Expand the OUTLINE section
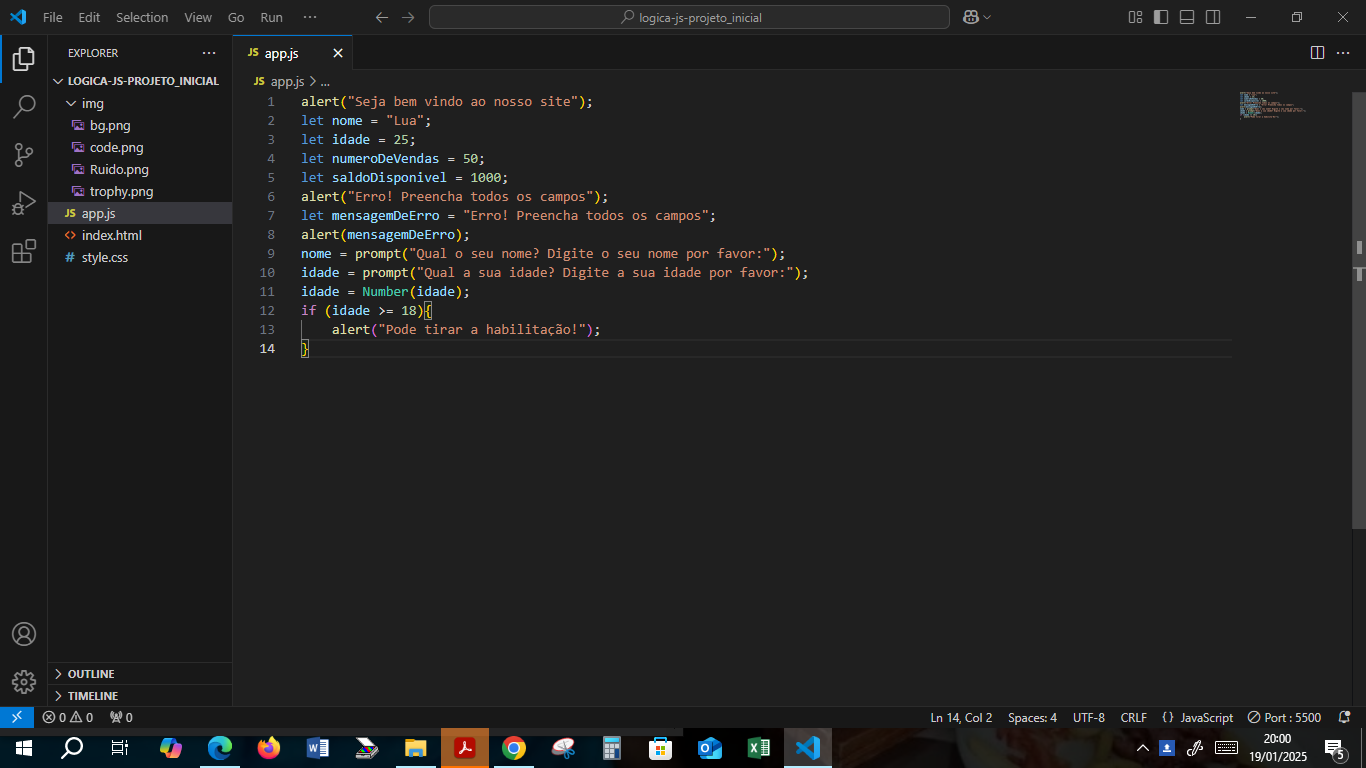 coord(140,674)
